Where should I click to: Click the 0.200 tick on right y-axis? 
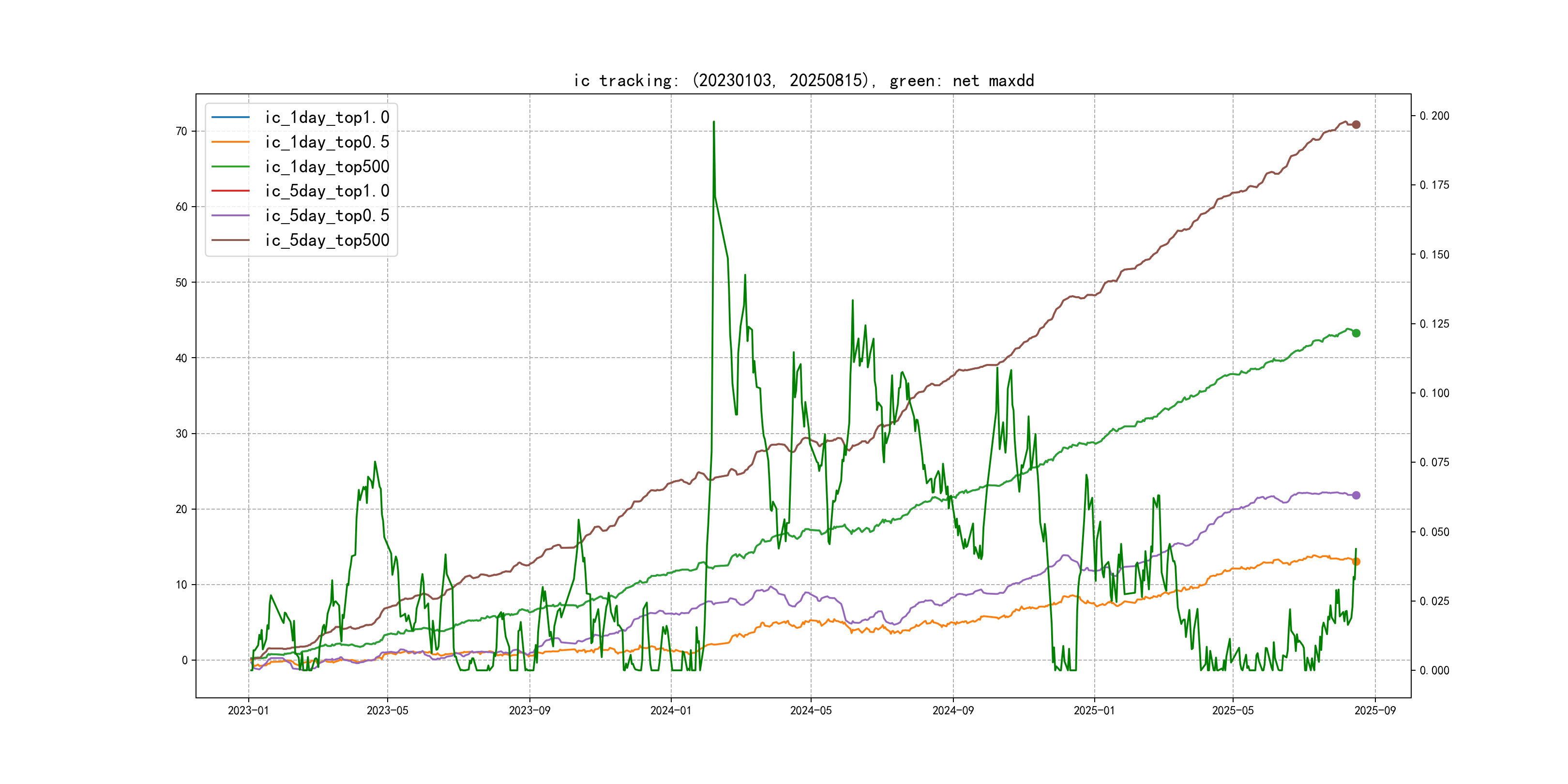(1434, 116)
